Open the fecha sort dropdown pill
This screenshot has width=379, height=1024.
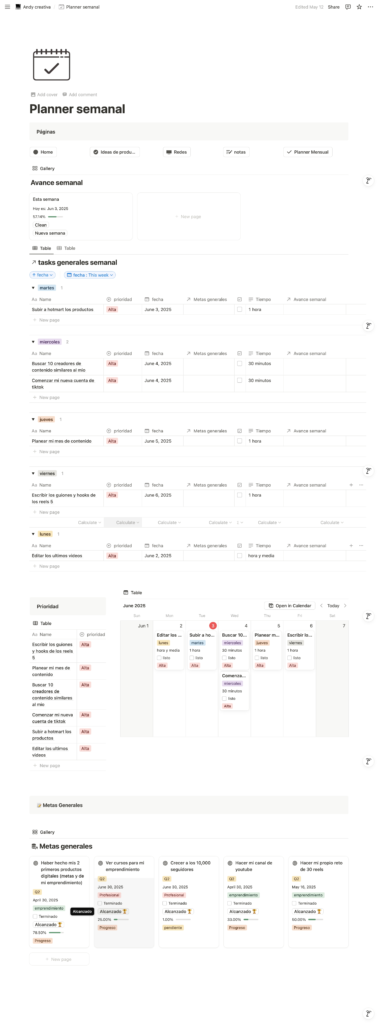coord(42,275)
